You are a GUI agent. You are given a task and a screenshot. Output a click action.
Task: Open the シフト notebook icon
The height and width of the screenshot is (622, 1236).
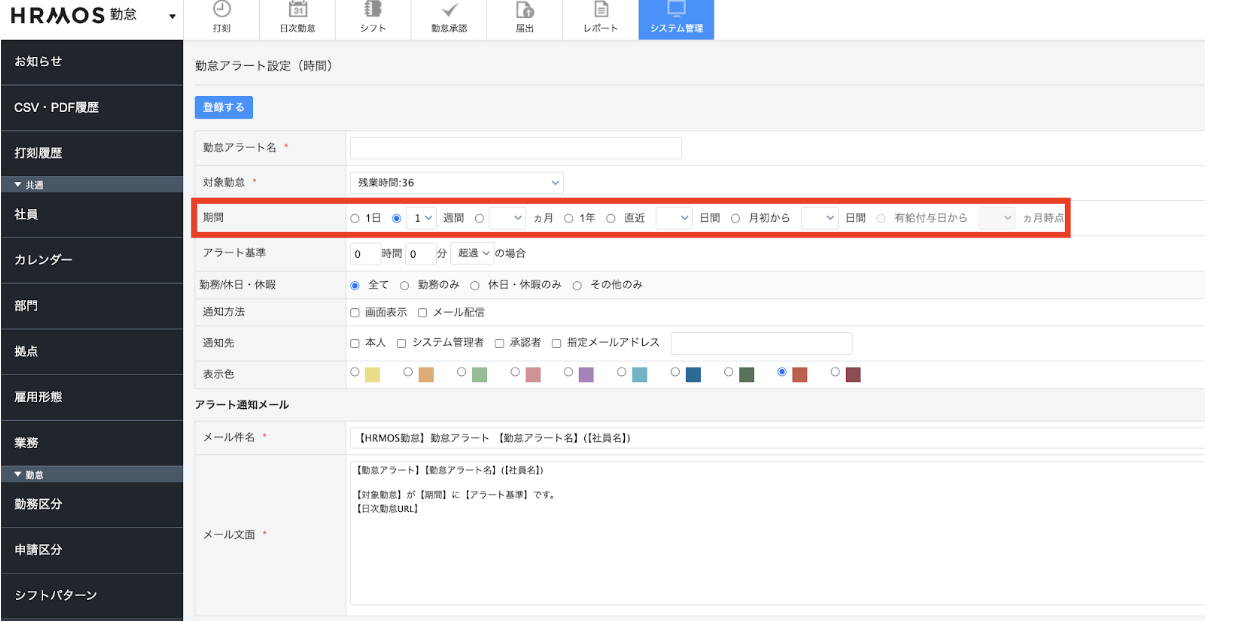point(373,10)
